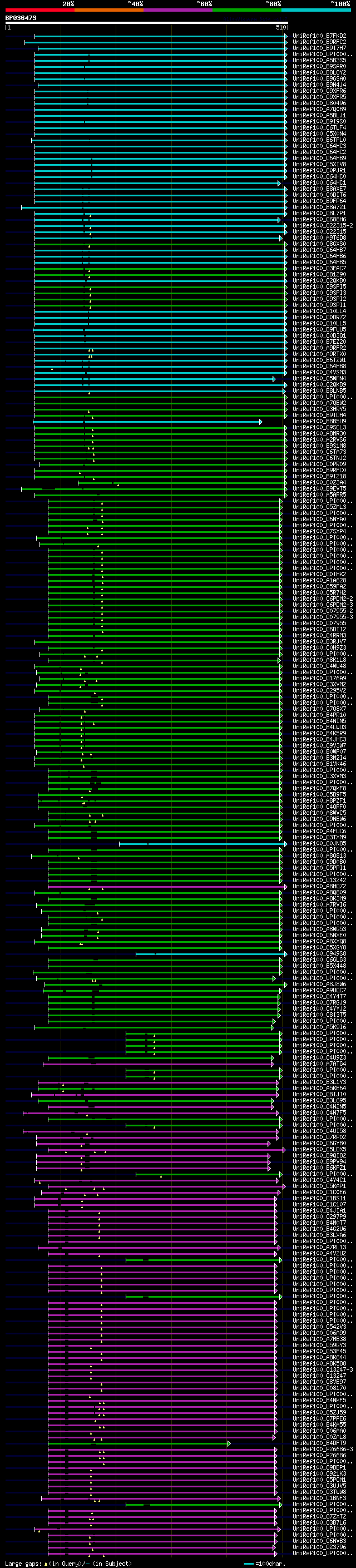Open UniRef100_A7QQB9 entry
This screenshot has height=1568, width=356.
pyautogui.click(x=319, y=110)
